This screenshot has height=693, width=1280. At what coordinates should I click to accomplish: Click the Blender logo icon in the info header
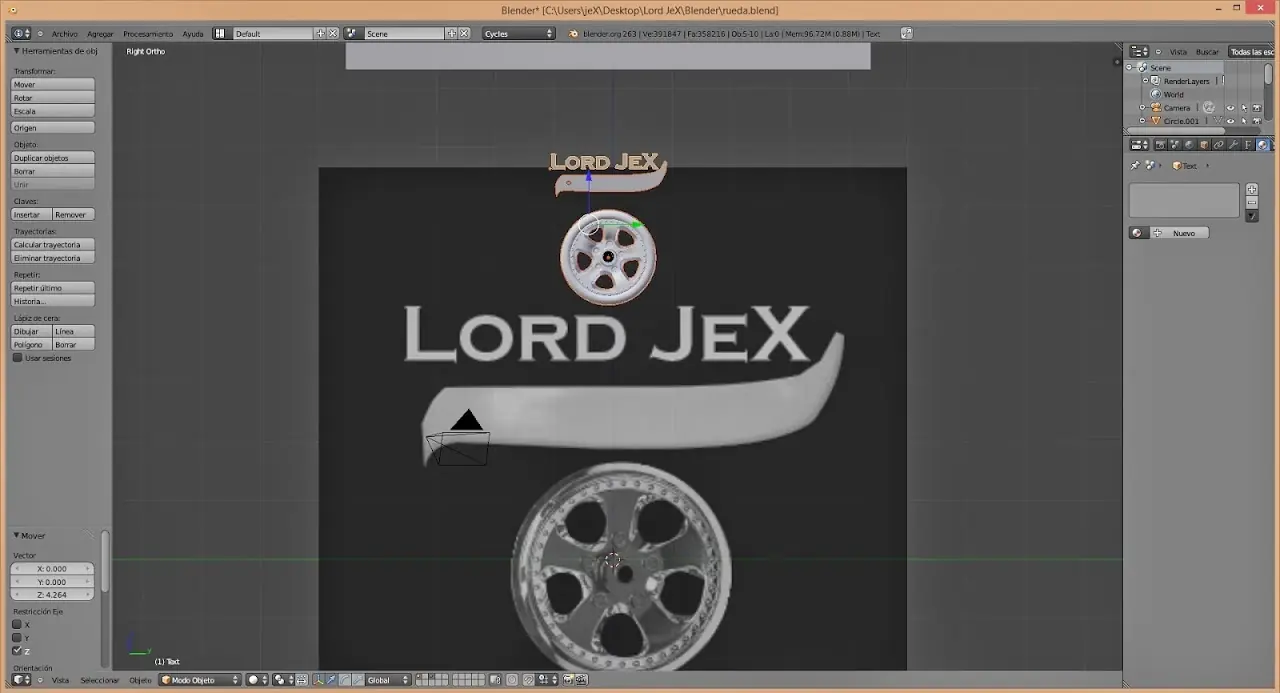573,33
